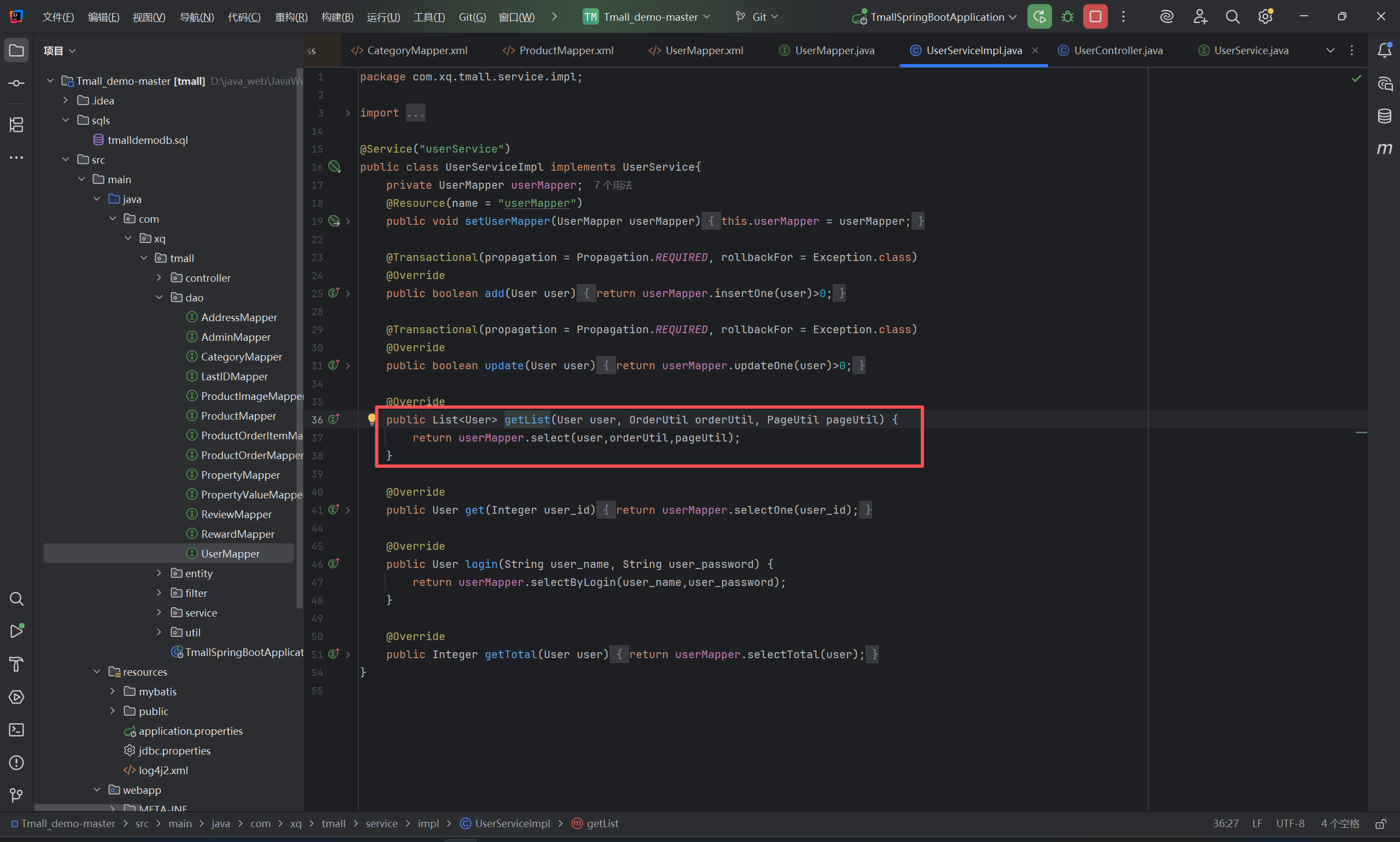Click the UTF-8 encoding in status bar
1400x842 pixels.
point(1290,823)
